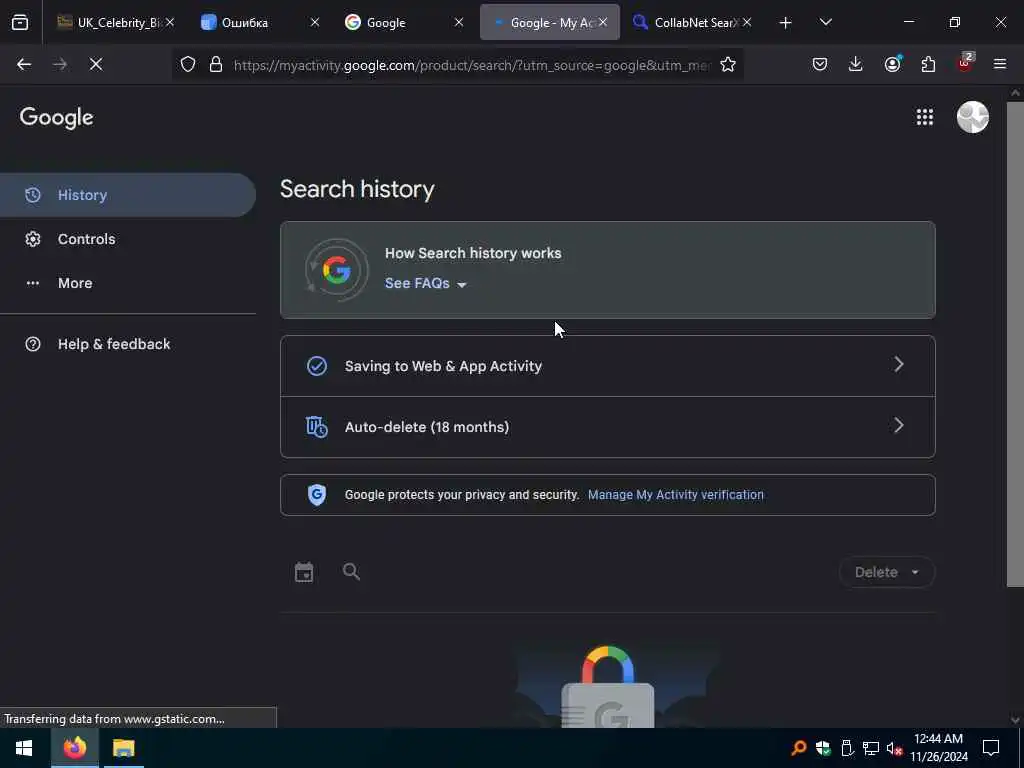Click page vertical scrollbar thumb

(x=1014, y=344)
